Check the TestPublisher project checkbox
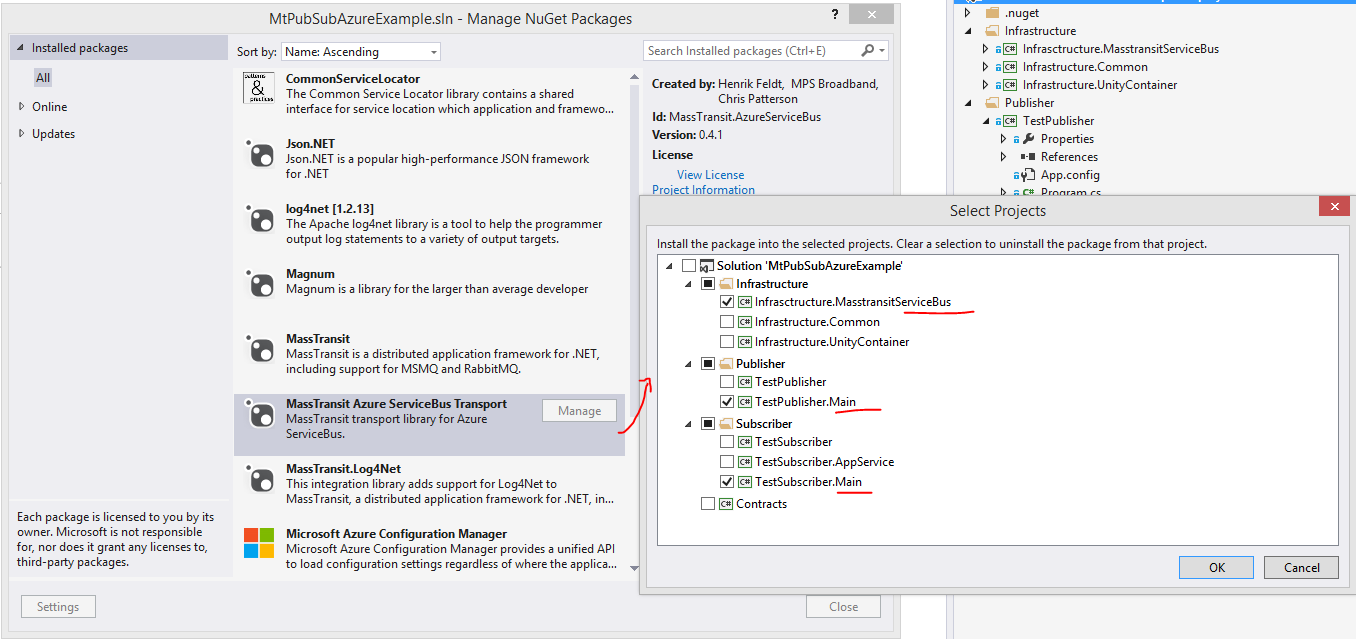Screen dimensions: 1356x639 click(726, 382)
